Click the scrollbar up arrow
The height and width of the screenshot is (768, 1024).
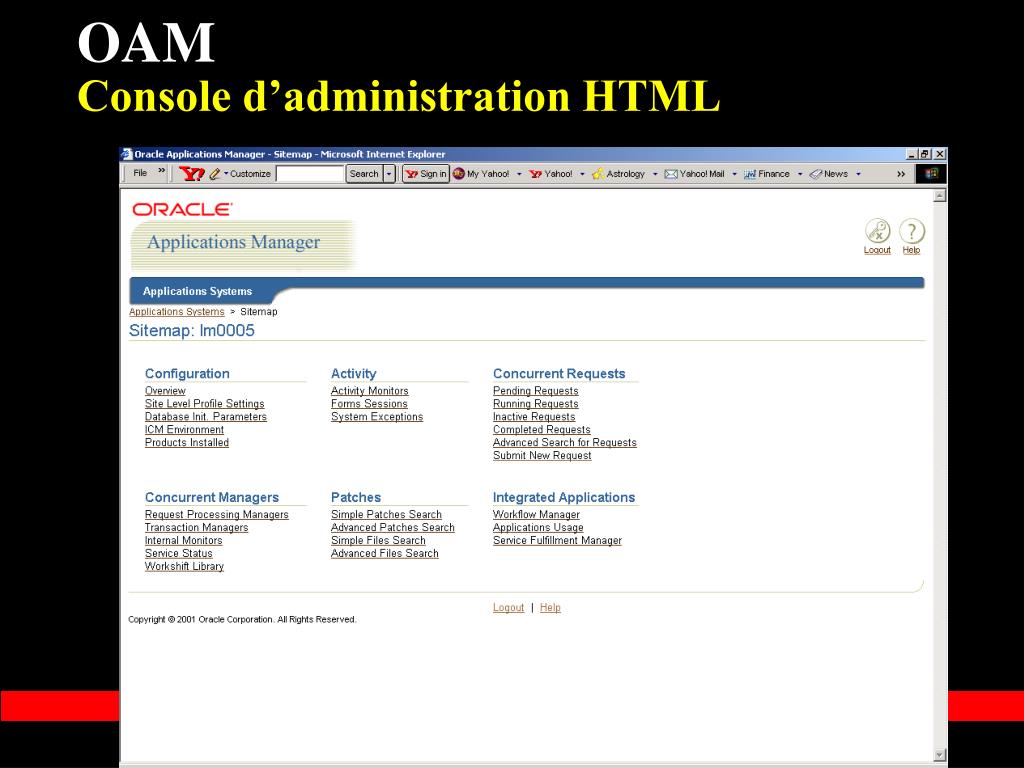(x=940, y=196)
